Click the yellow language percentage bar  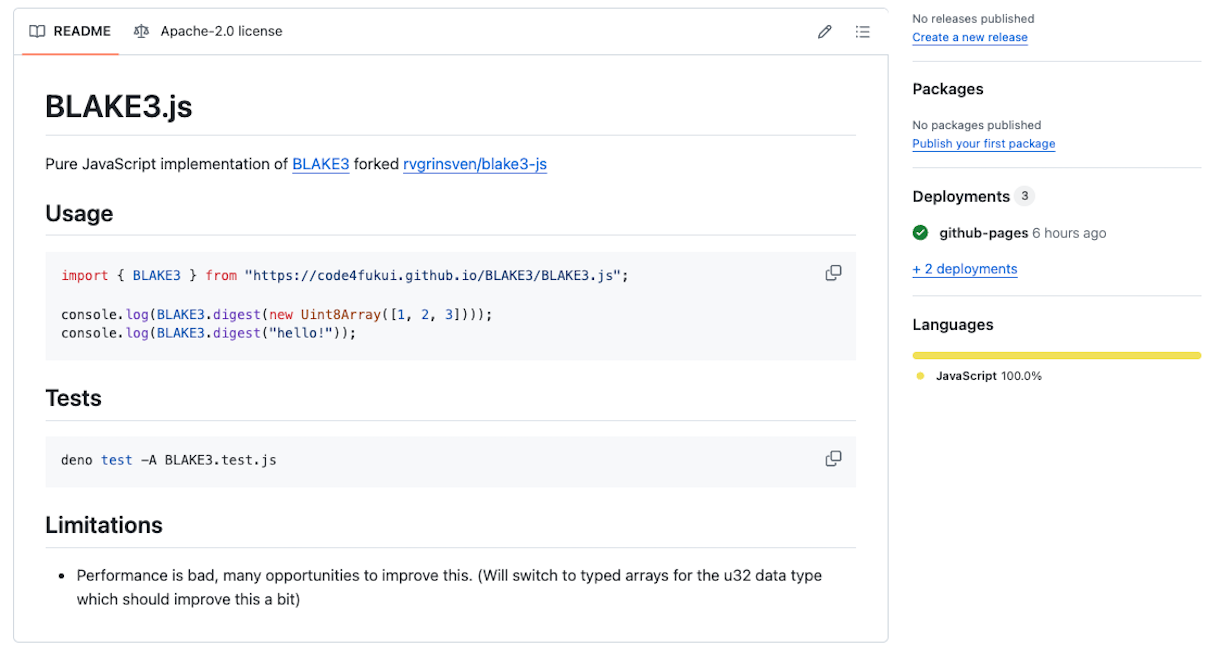pyautogui.click(x=1056, y=355)
